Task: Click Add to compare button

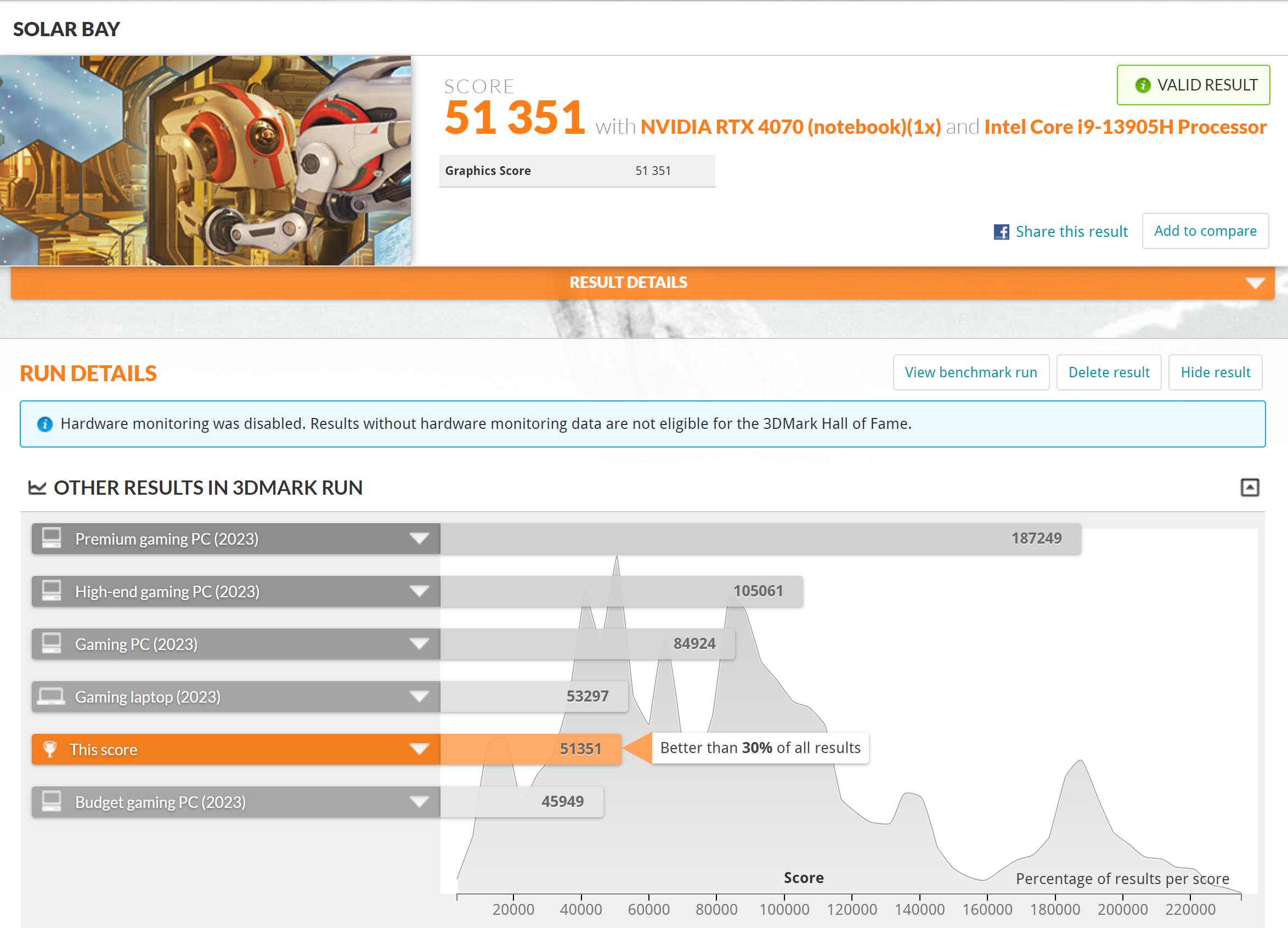Action: 1205,230
